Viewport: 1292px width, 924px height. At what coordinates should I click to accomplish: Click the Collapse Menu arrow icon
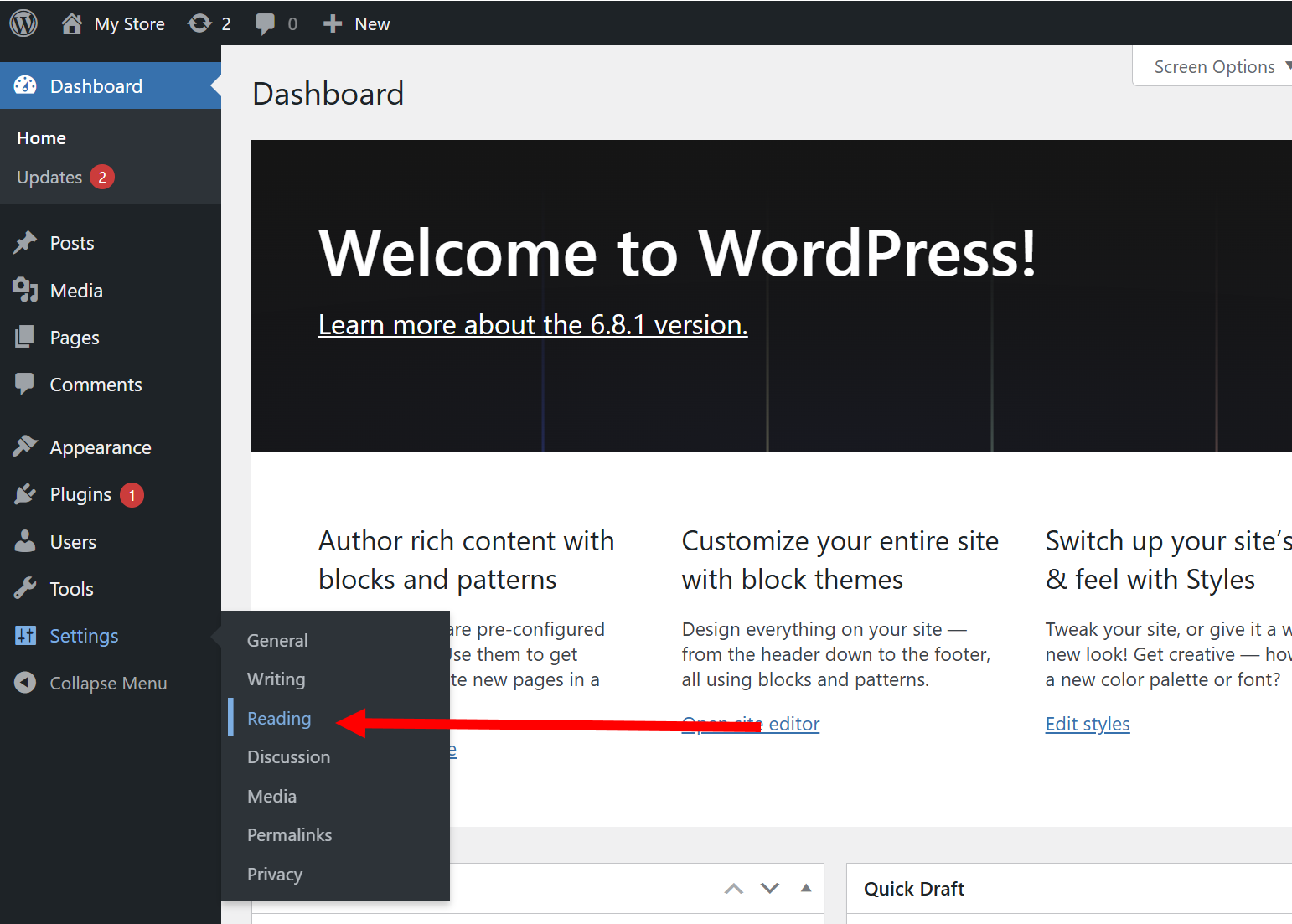coord(25,683)
